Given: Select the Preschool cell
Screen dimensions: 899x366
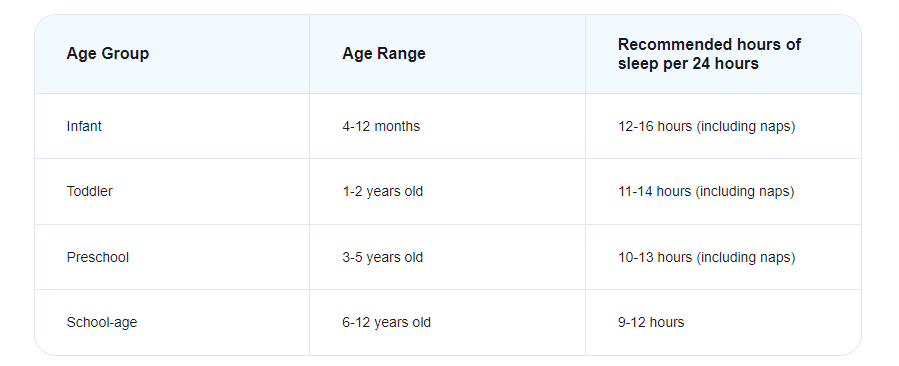Looking at the screenshot, I should pos(172,257).
